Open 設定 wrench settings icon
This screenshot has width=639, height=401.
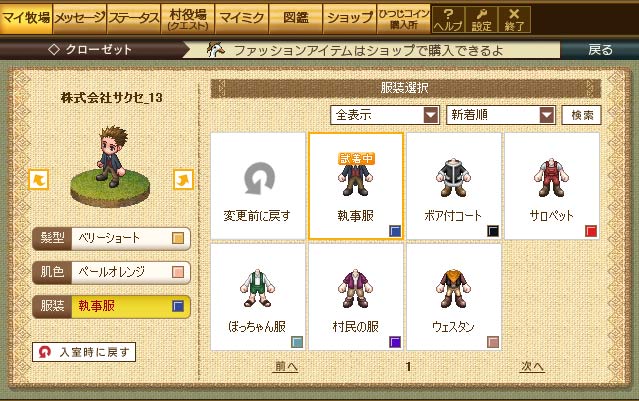click(481, 20)
